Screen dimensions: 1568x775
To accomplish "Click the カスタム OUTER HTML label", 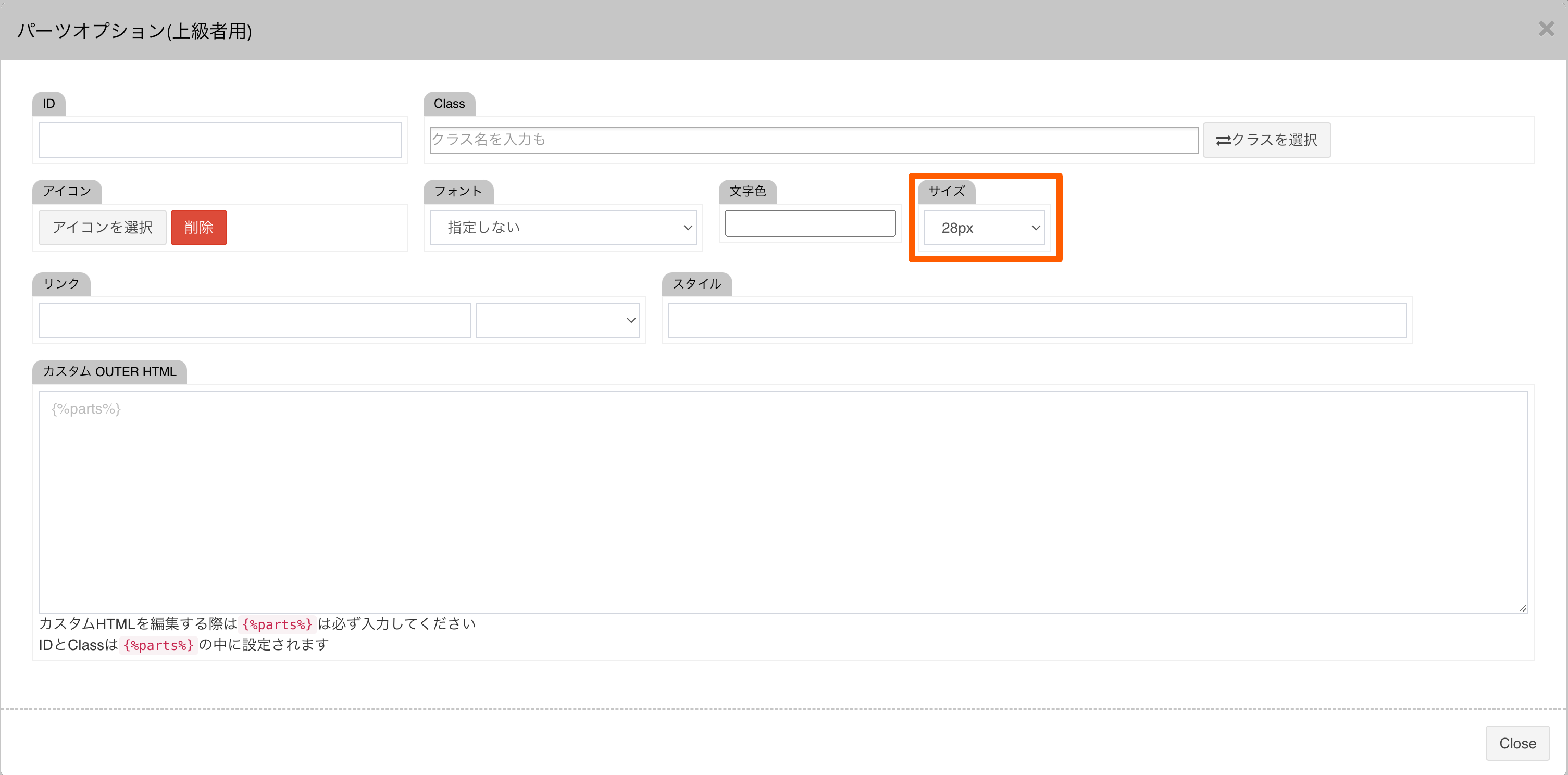I will tap(109, 372).
